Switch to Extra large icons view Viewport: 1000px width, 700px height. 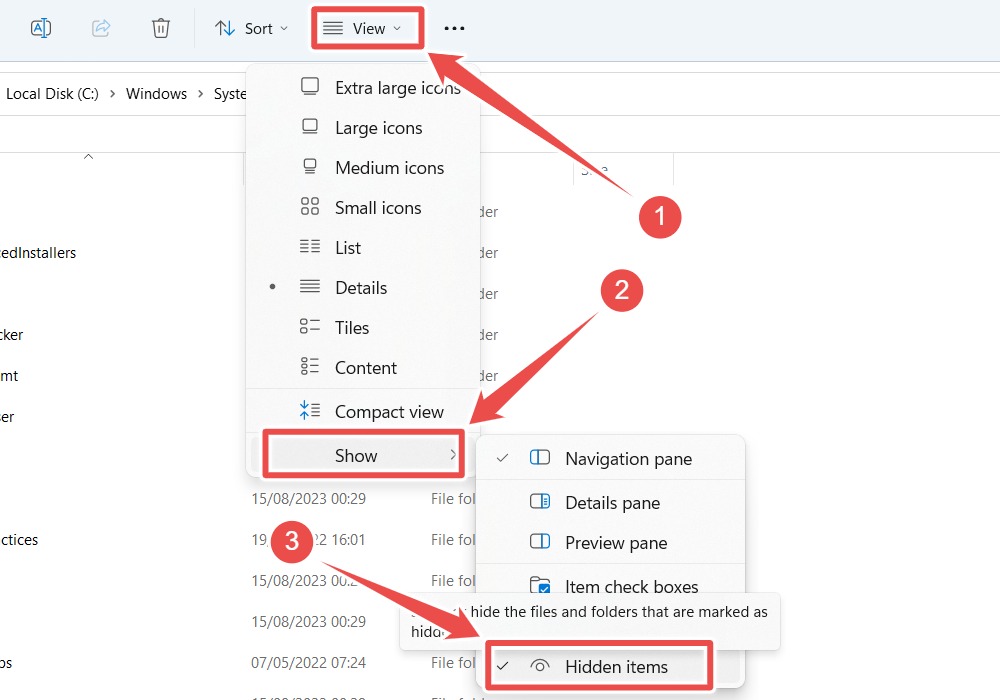[396, 87]
